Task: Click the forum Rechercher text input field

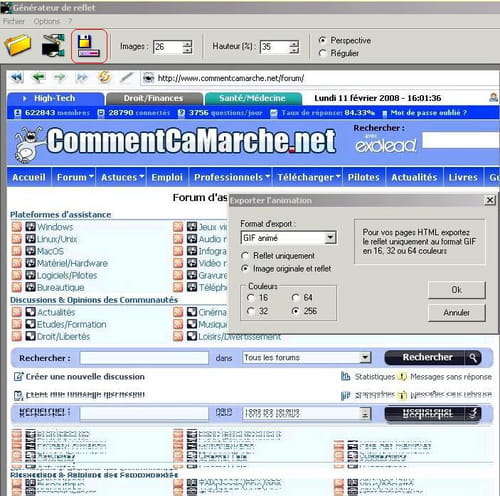Action: 144,358
